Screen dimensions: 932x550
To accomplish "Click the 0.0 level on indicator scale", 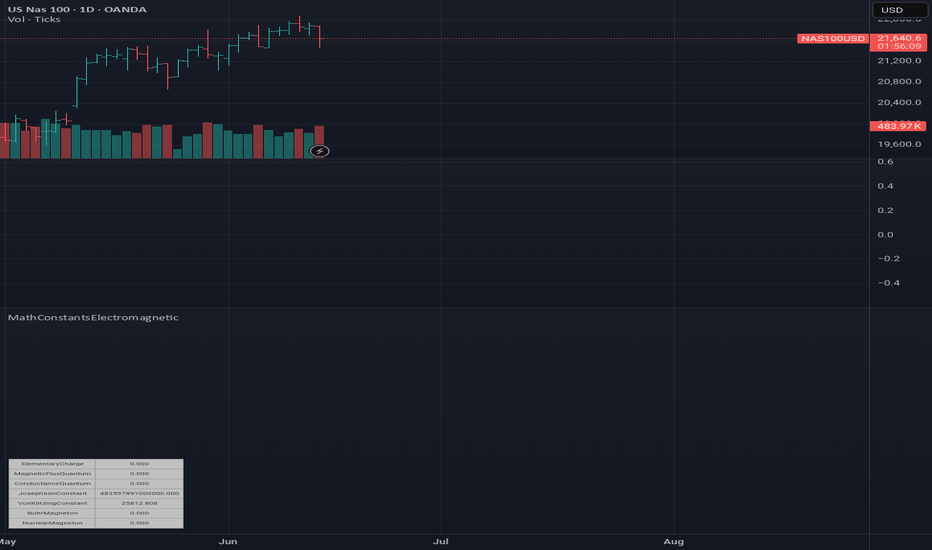I will (x=885, y=235).
